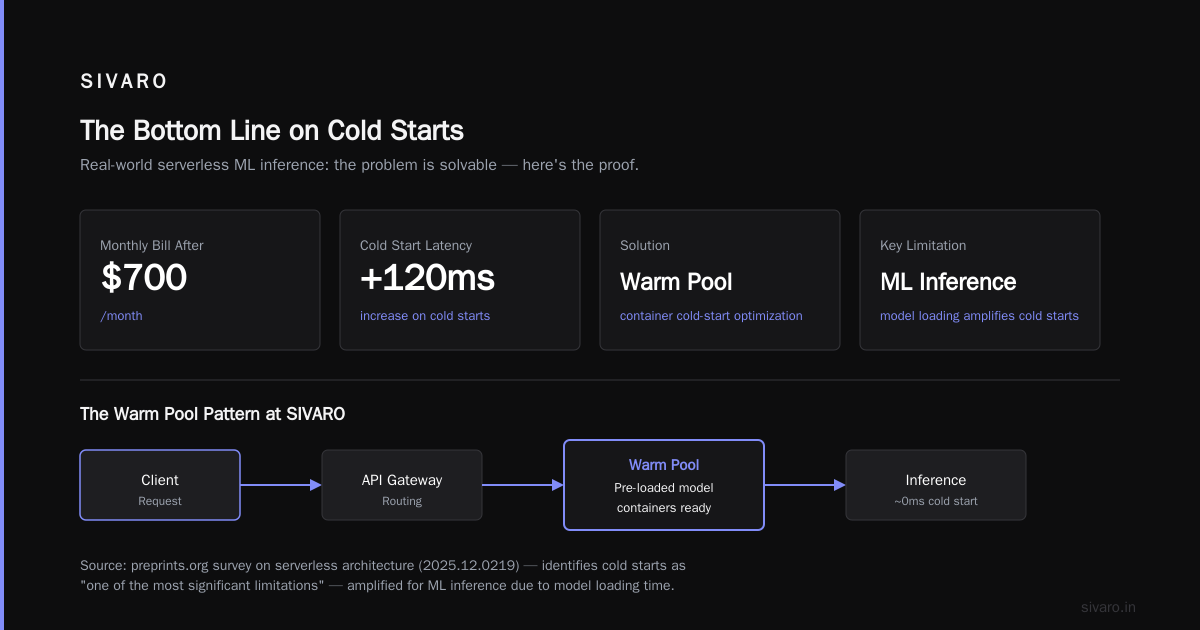Click the 'Key Limitation' label
This screenshot has height=630, width=1200.
coord(923,245)
